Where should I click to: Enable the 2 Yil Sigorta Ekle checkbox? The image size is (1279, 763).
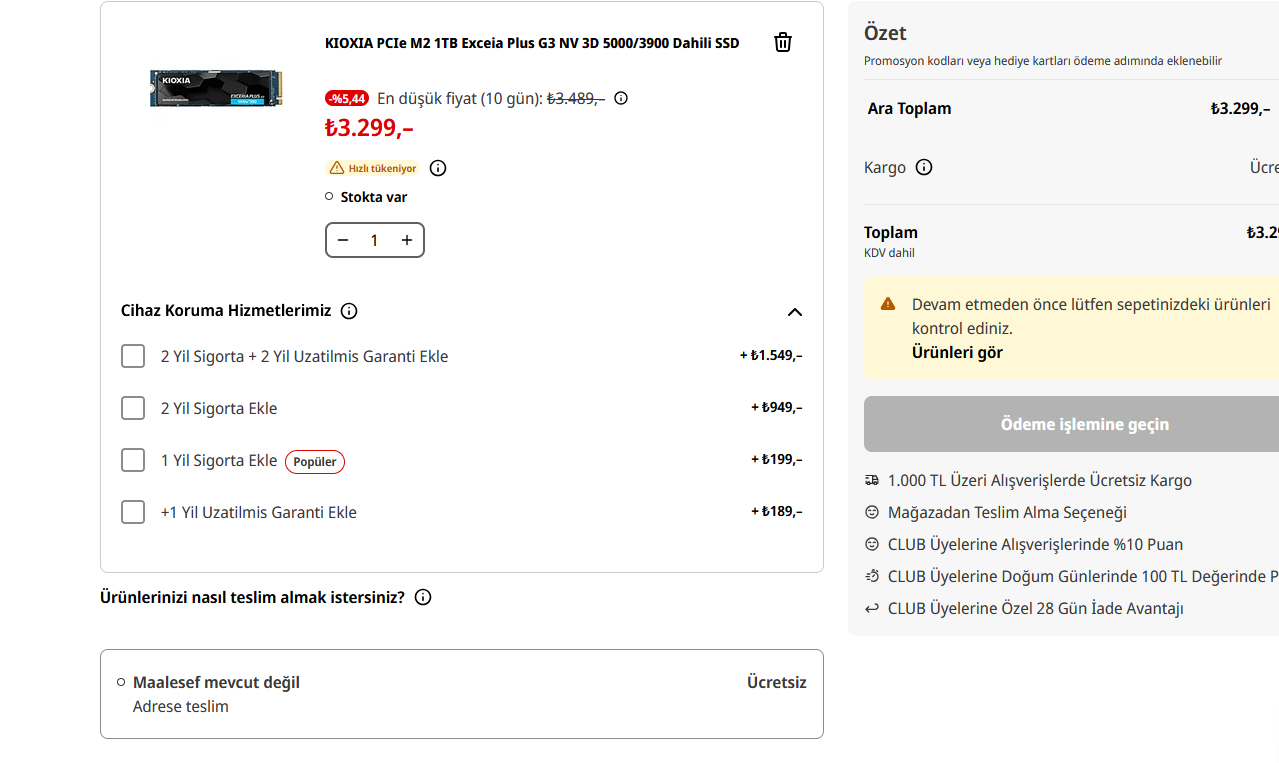pos(133,408)
